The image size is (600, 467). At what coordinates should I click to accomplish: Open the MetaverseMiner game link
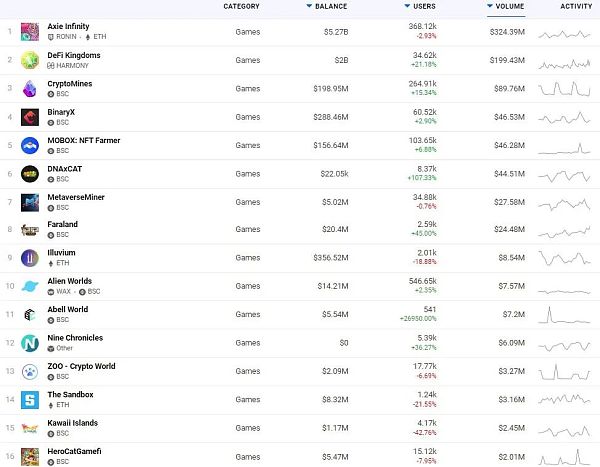(x=76, y=197)
